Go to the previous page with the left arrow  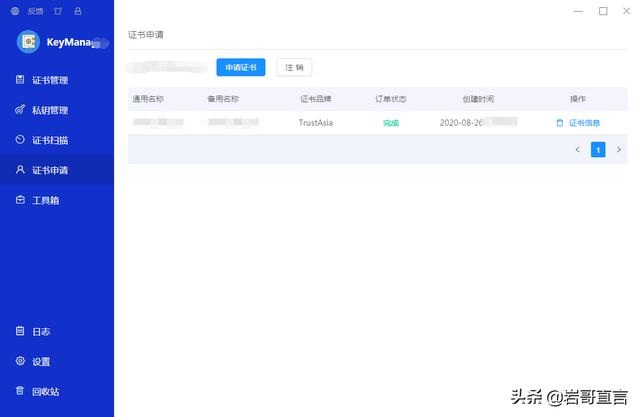point(578,150)
